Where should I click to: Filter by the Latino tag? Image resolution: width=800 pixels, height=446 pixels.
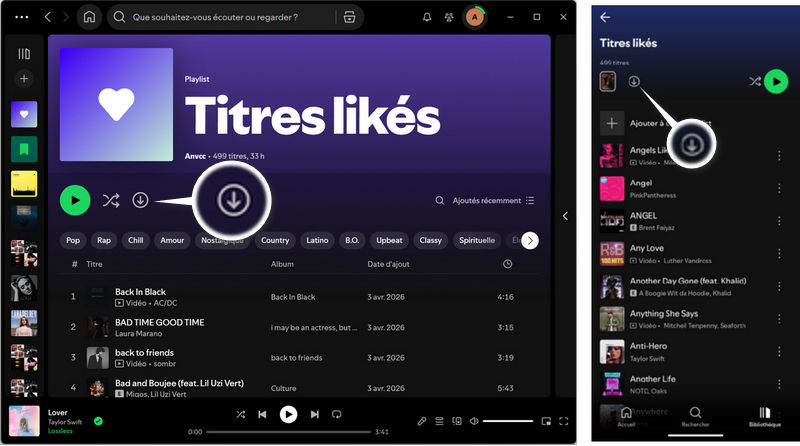(317, 240)
